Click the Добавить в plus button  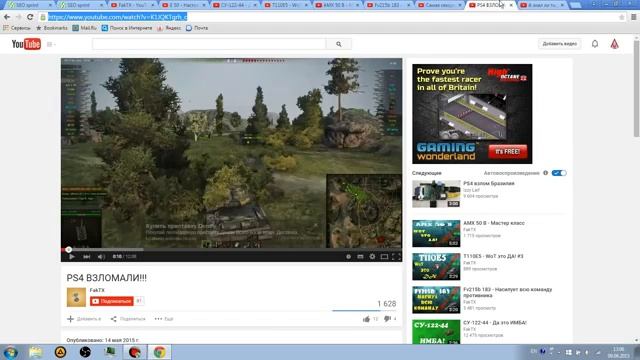[x=84, y=319]
